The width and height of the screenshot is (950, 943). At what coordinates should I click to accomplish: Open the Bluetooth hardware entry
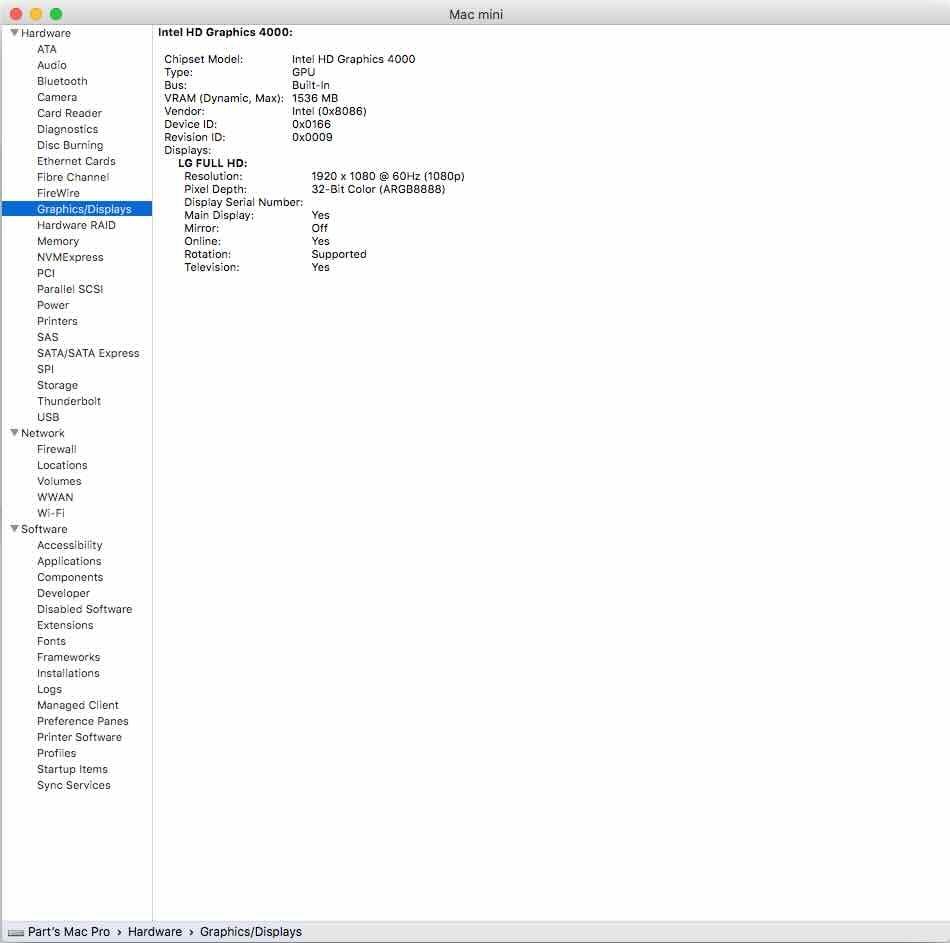tap(62, 81)
